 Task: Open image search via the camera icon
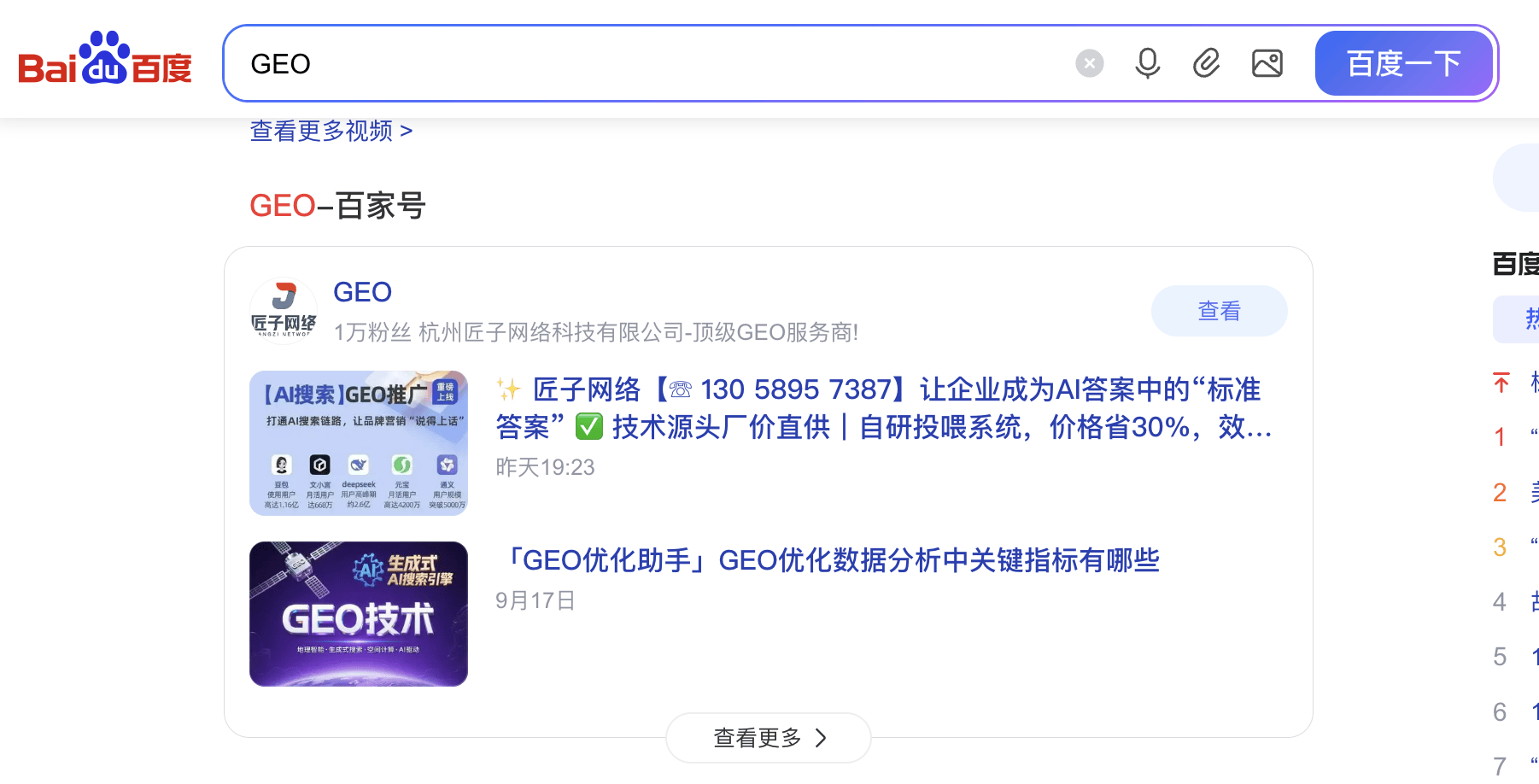tap(1267, 63)
